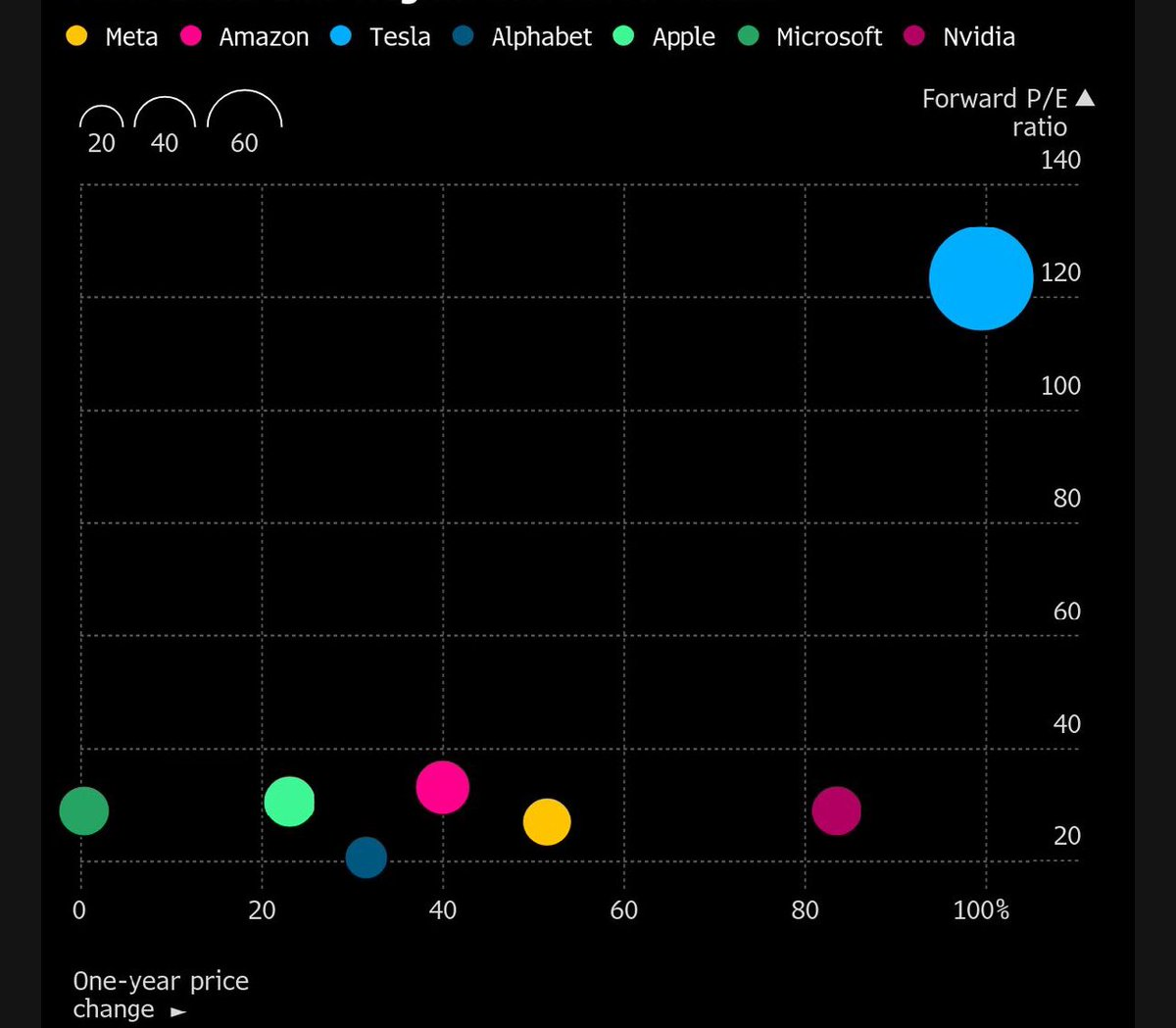Click the Meta yellow legend dot

[76, 36]
